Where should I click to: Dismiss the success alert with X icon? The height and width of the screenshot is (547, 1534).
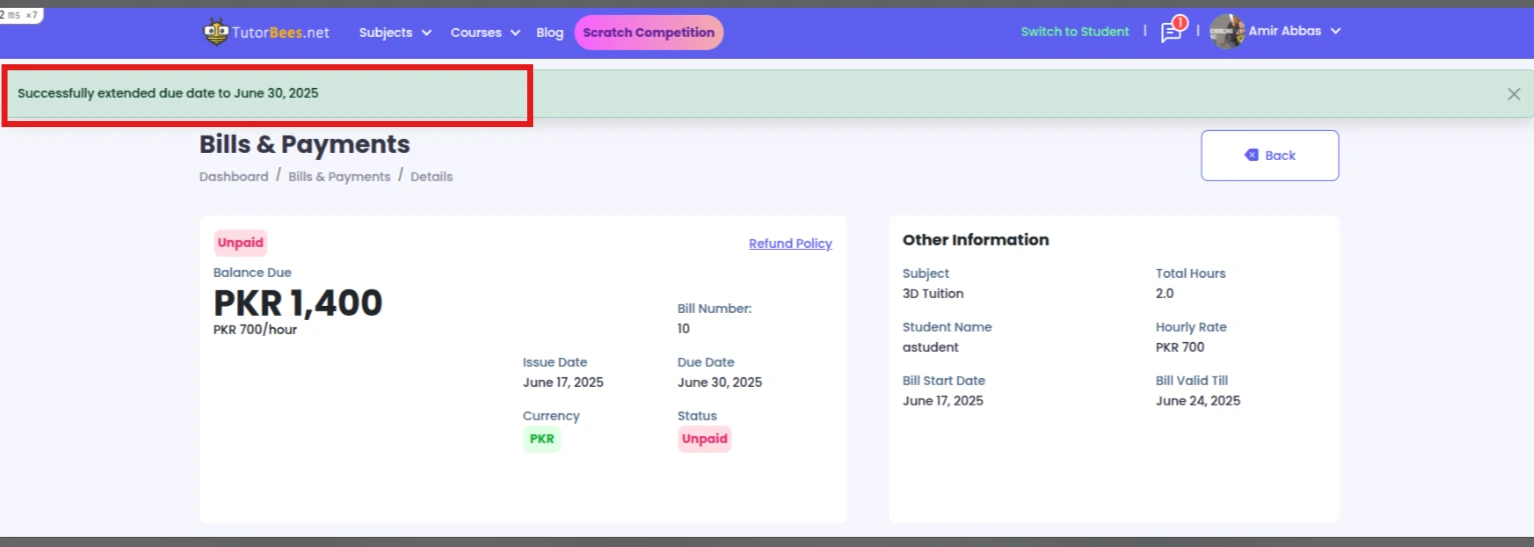point(1513,94)
